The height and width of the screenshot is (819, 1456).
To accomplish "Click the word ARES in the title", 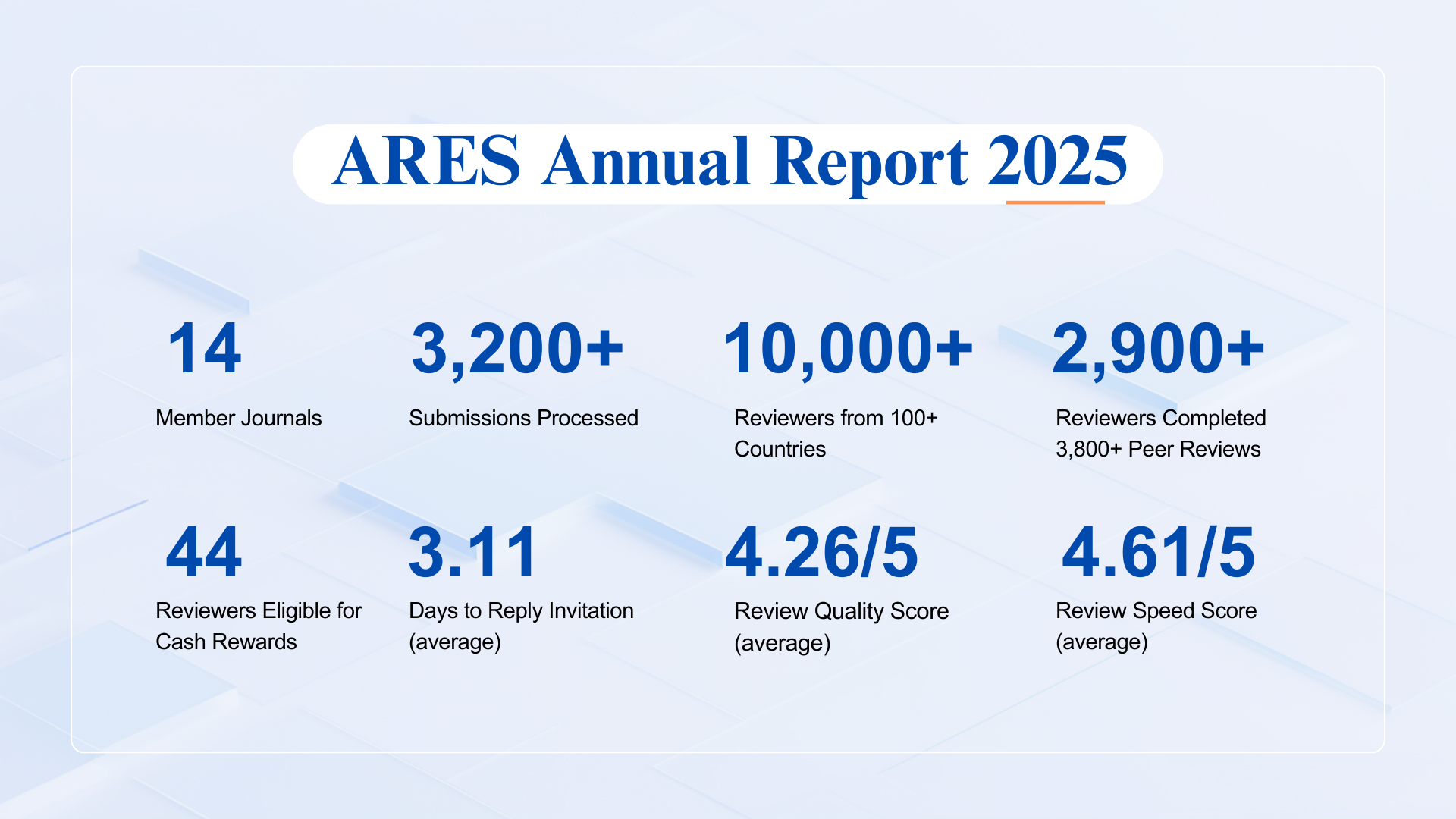I will coord(426,162).
